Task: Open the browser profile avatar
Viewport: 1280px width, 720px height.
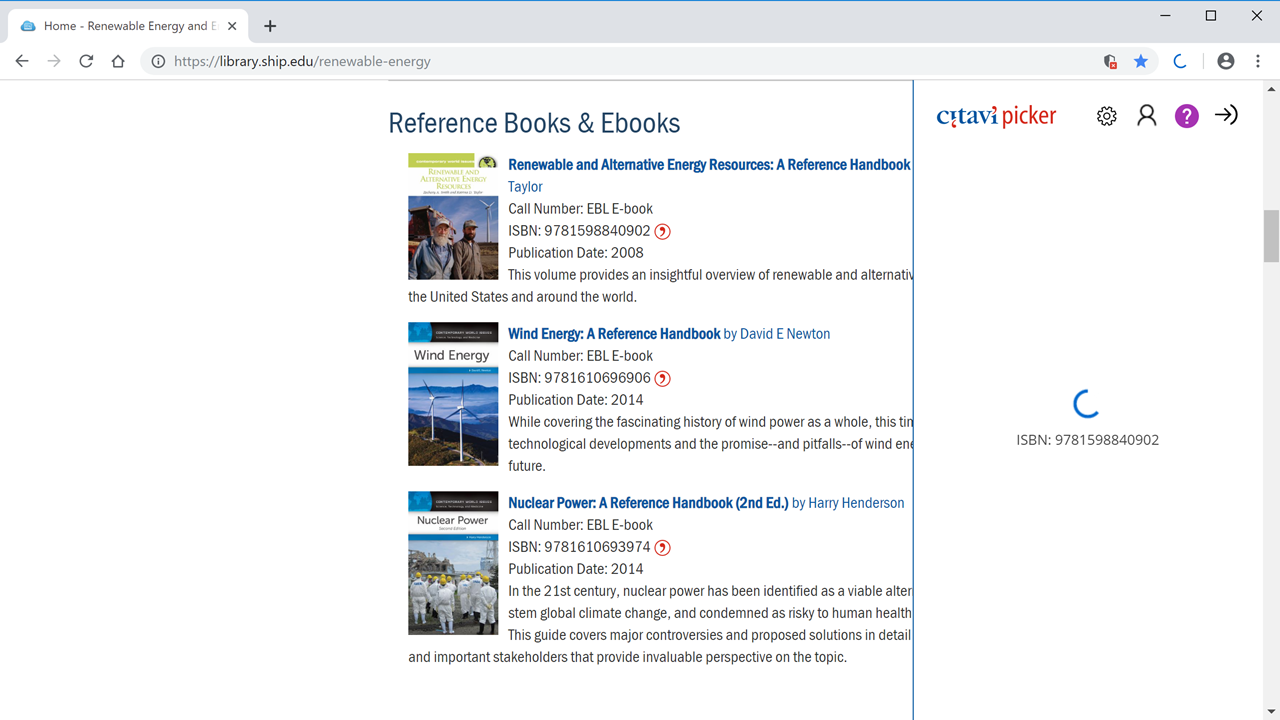Action: [x=1226, y=61]
